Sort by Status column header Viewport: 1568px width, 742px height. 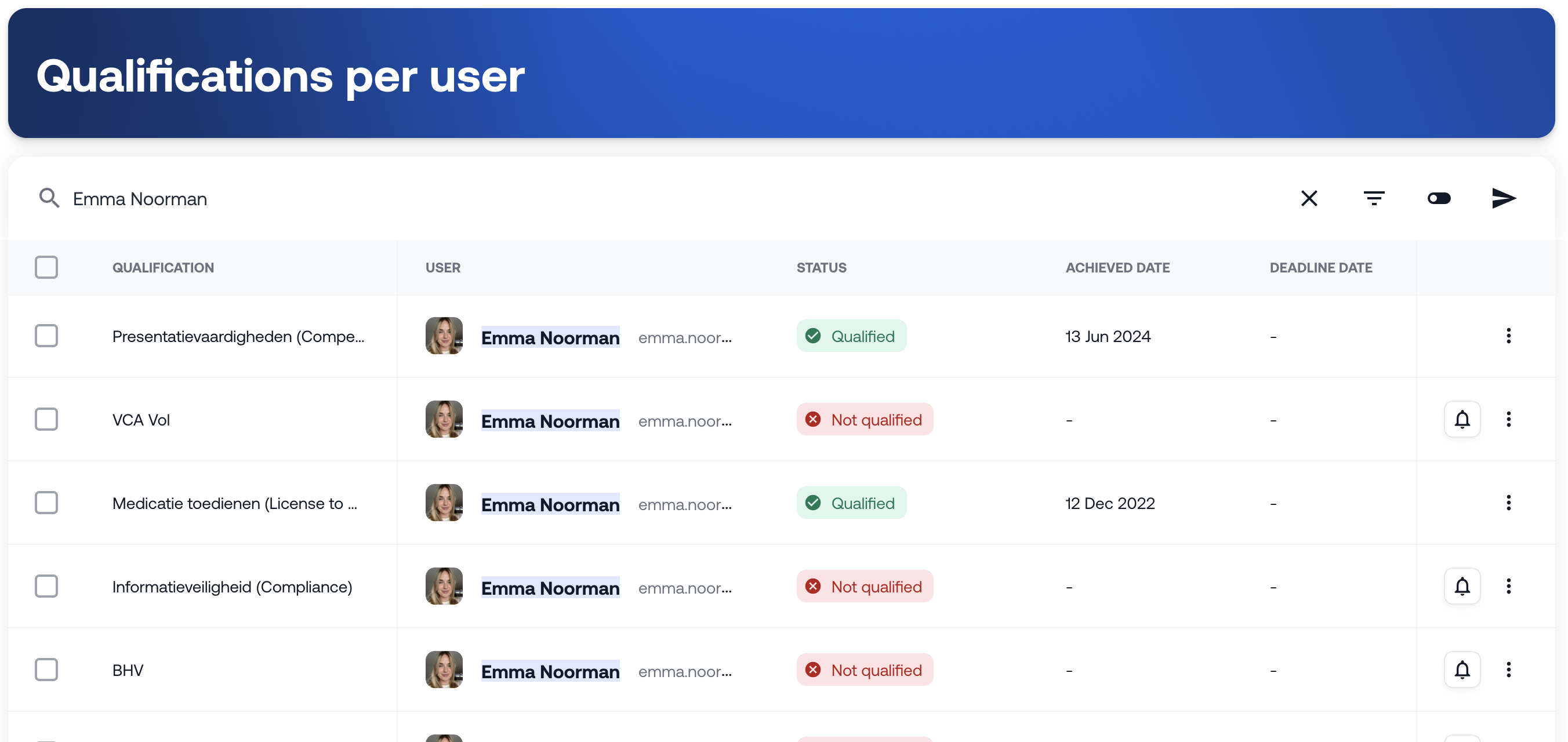point(821,268)
